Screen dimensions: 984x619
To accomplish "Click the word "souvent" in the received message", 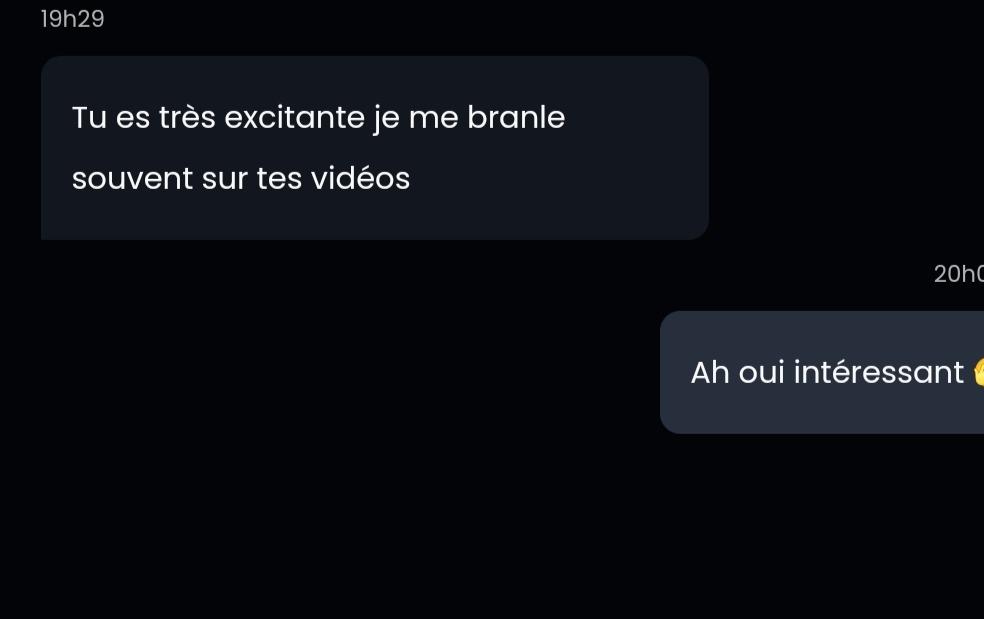I will pyautogui.click(x=132, y=179).
